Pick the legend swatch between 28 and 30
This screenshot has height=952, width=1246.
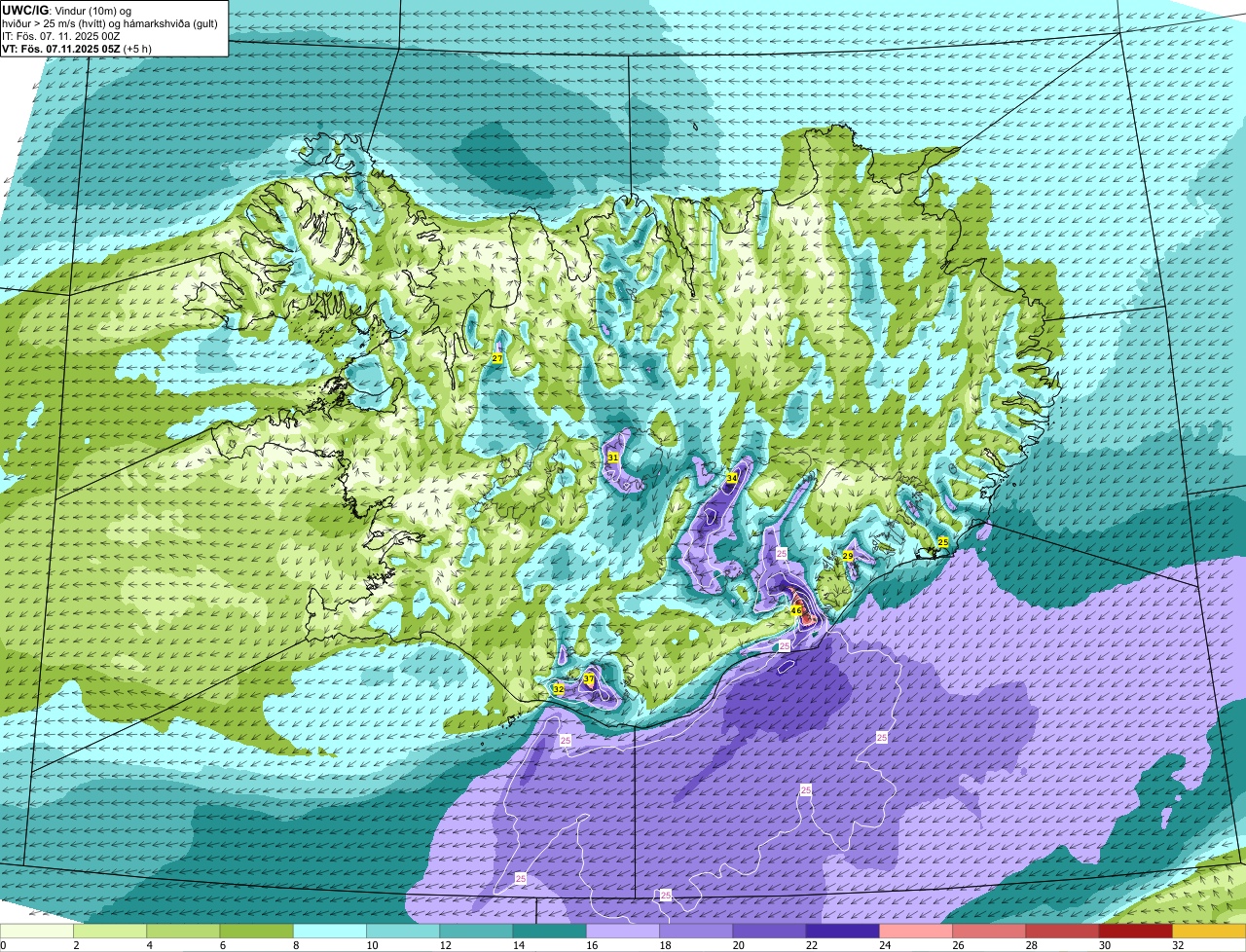coord(1062,932)
